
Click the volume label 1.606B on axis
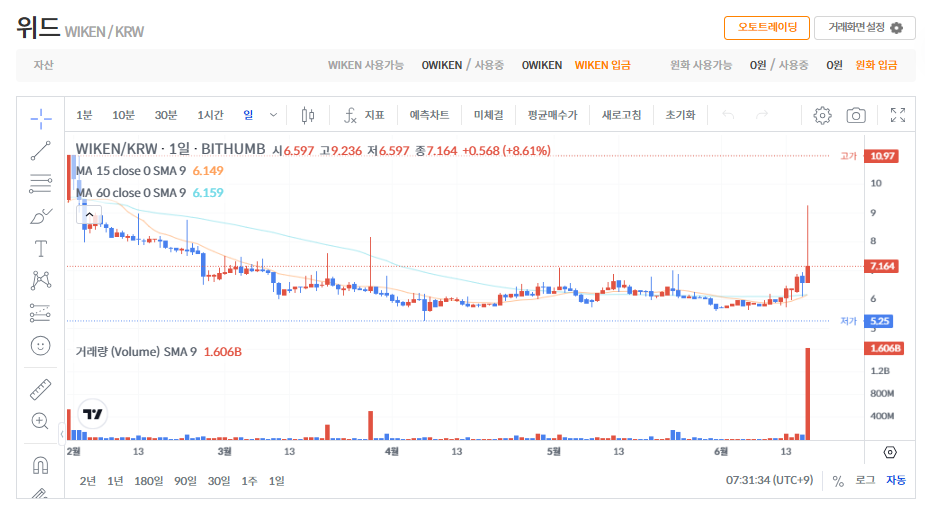point(884,348)
